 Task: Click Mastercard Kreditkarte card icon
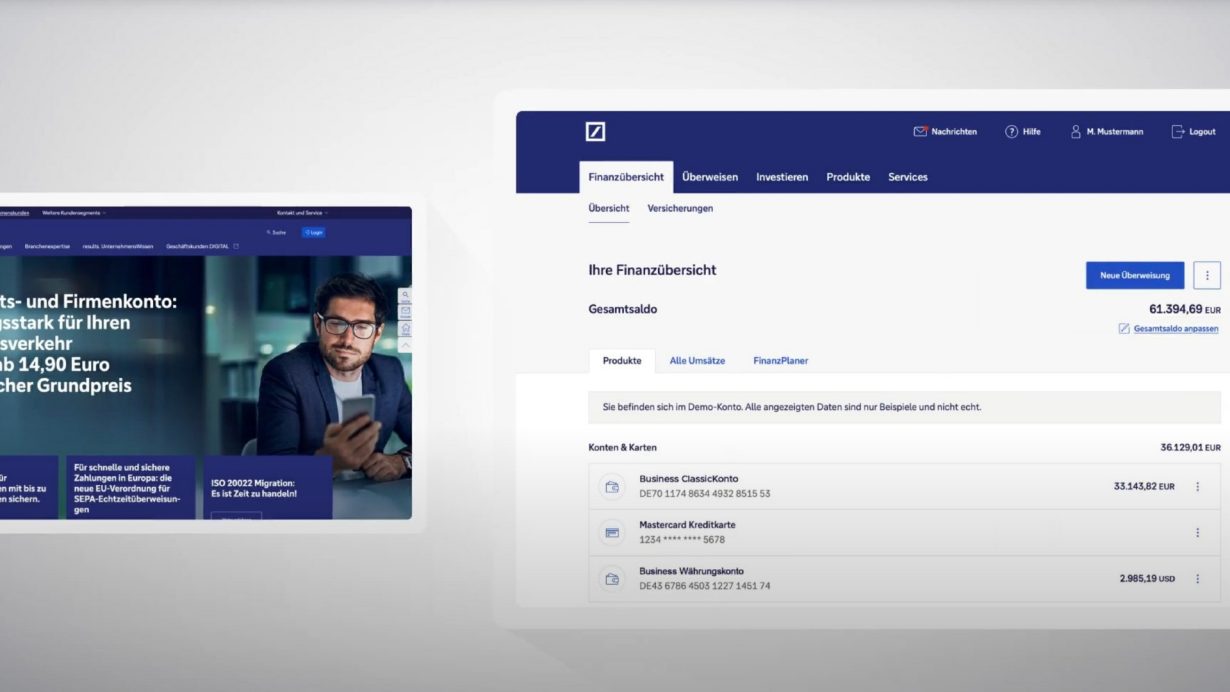click(612, 533)
